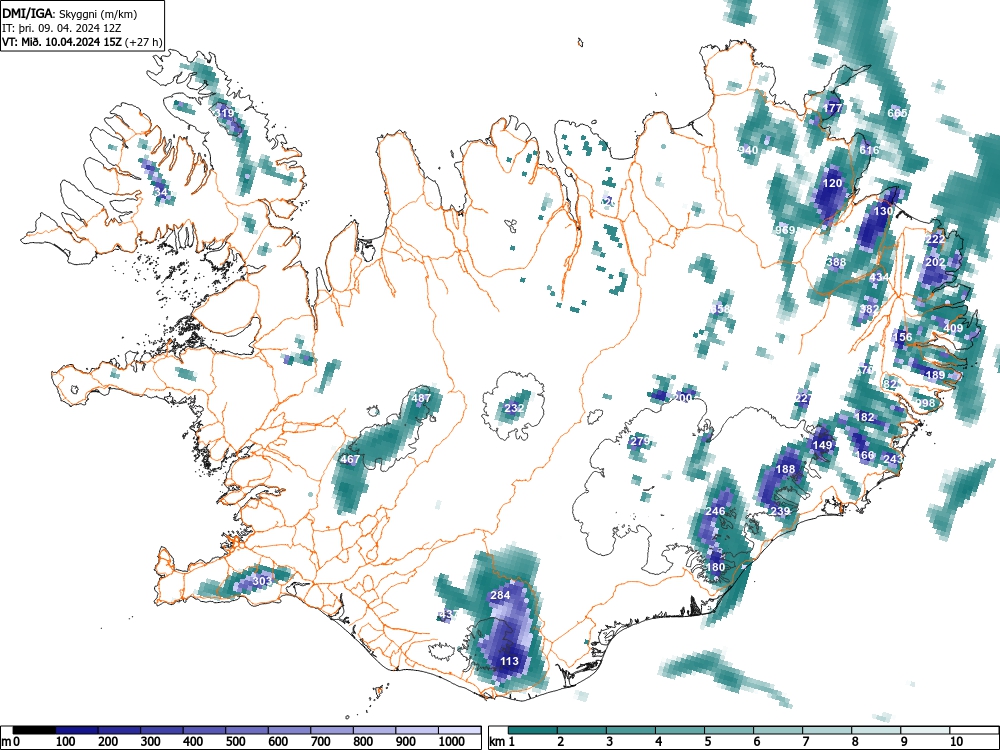1000x750 pixels.
Task: Click the 239 value on the map
Action: click(780, 511)
